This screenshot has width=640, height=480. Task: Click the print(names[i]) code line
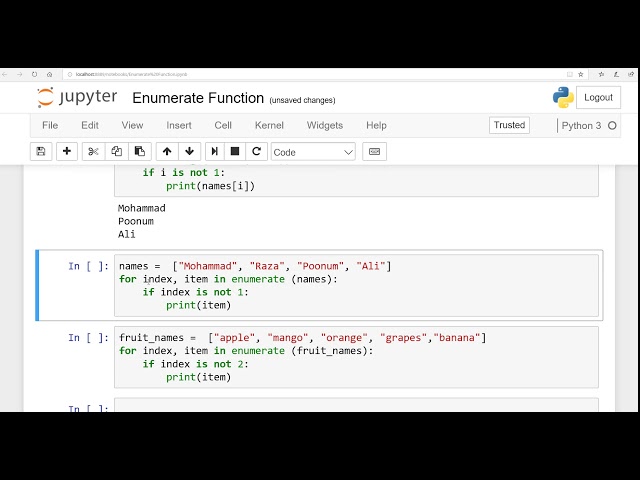pos(210,186)
